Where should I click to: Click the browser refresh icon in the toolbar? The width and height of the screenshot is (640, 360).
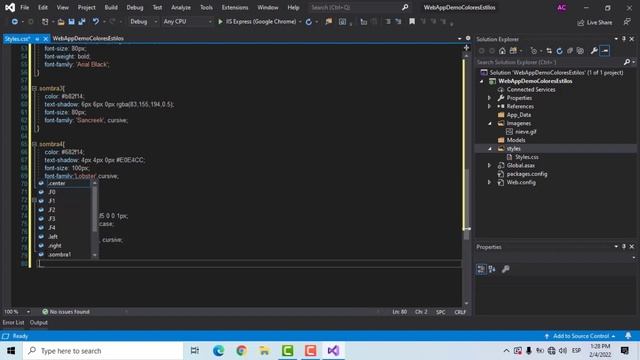coord(309,22)
